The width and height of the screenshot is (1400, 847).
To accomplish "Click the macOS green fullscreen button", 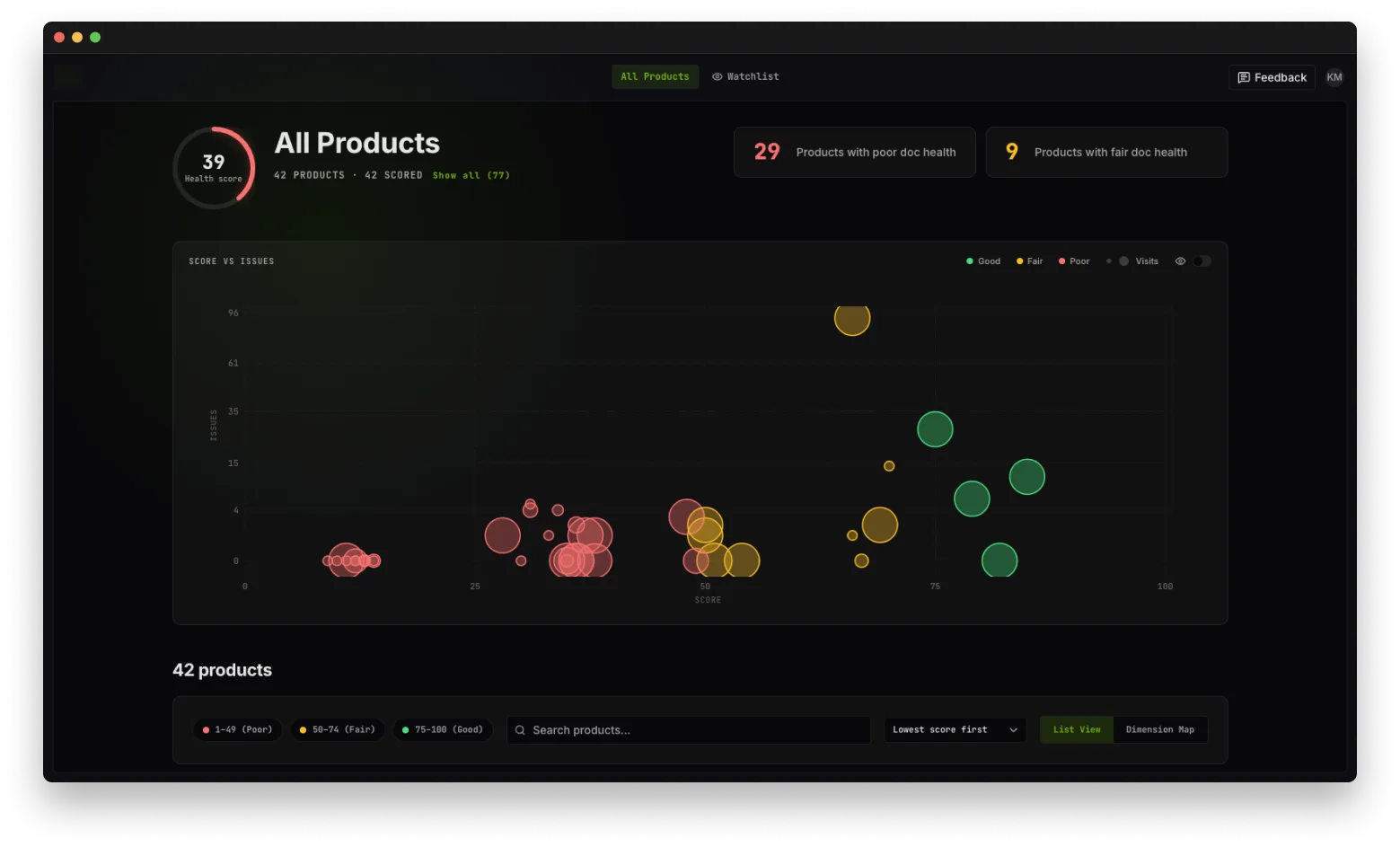I will [x=95, y=37].
